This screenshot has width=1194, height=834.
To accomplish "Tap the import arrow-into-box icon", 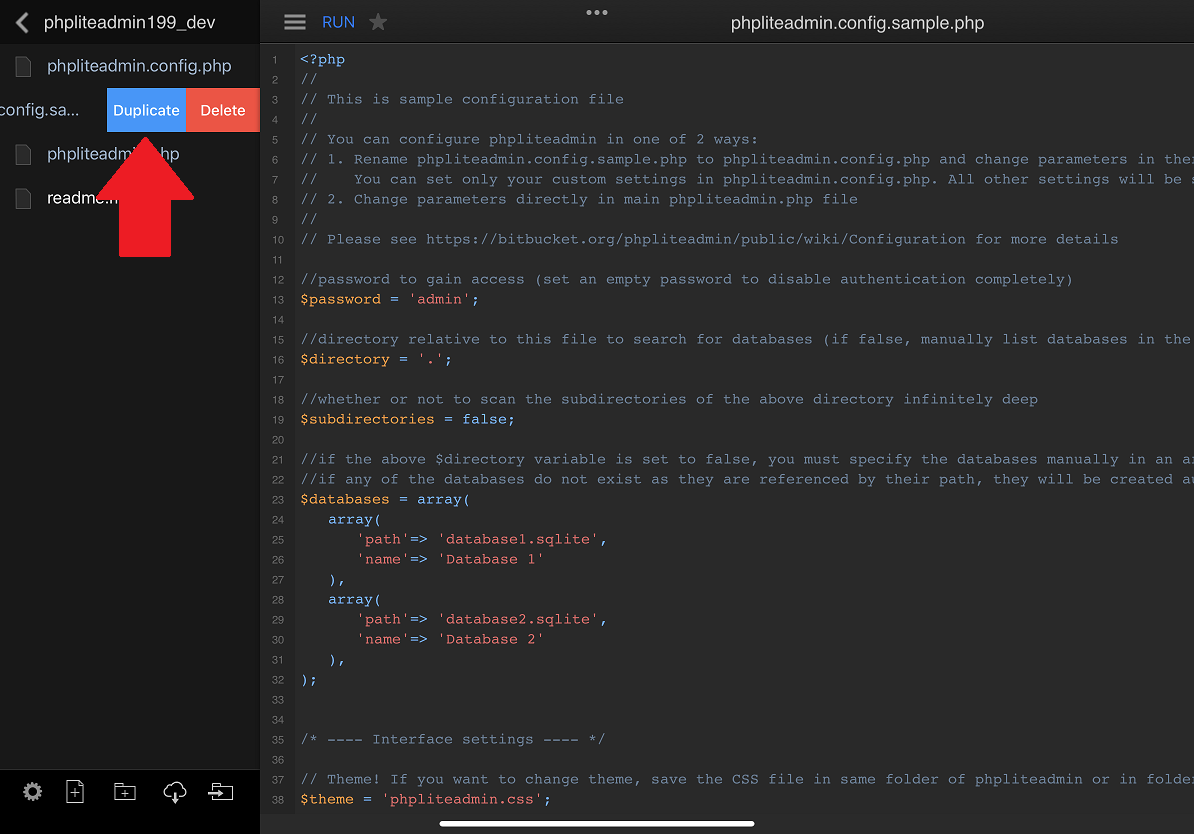I will 221,792.
